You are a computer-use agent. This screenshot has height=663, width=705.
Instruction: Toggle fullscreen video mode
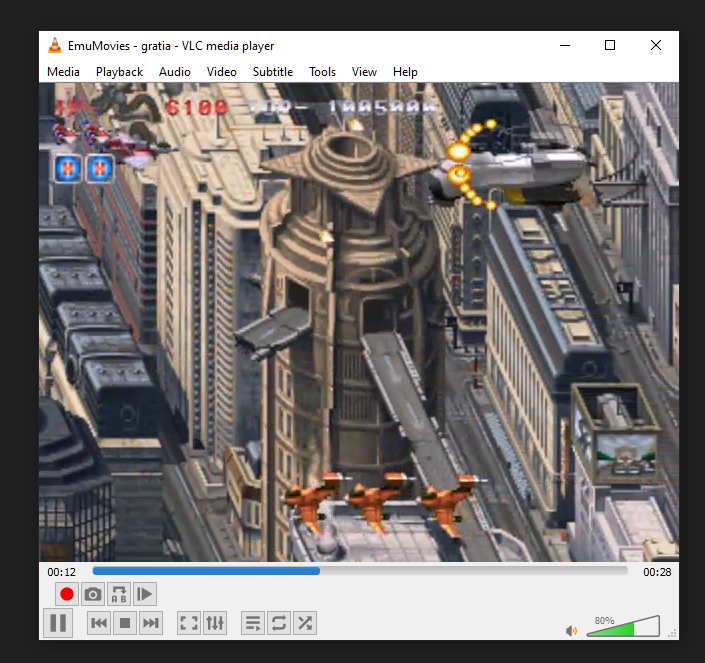(x=189, y=623)
